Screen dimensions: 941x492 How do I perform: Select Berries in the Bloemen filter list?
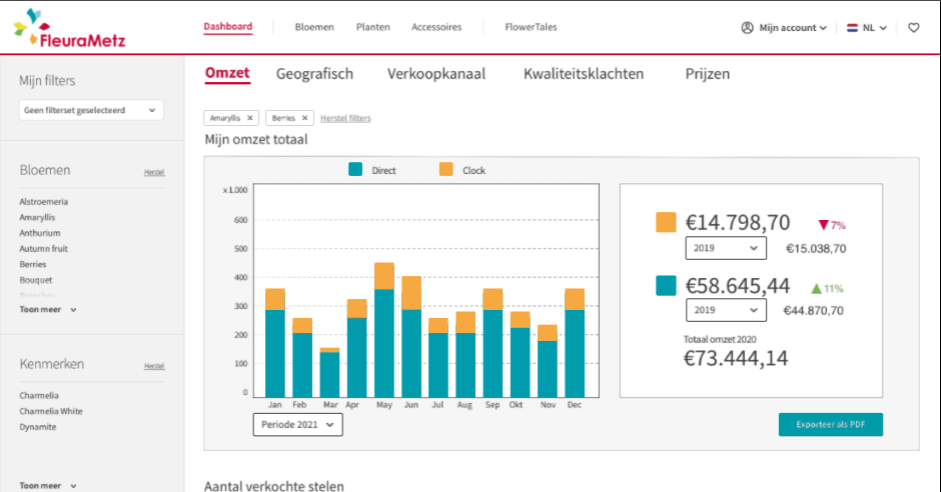click(x=32, y=264)
